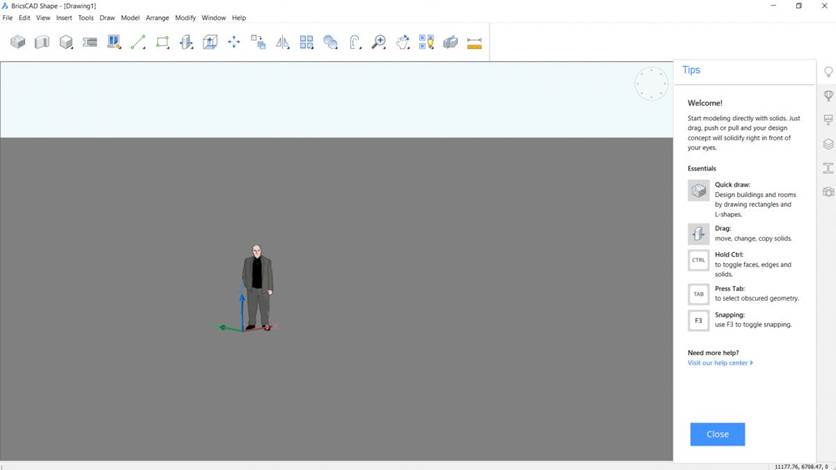Open the Insert menu

[64, 18]
